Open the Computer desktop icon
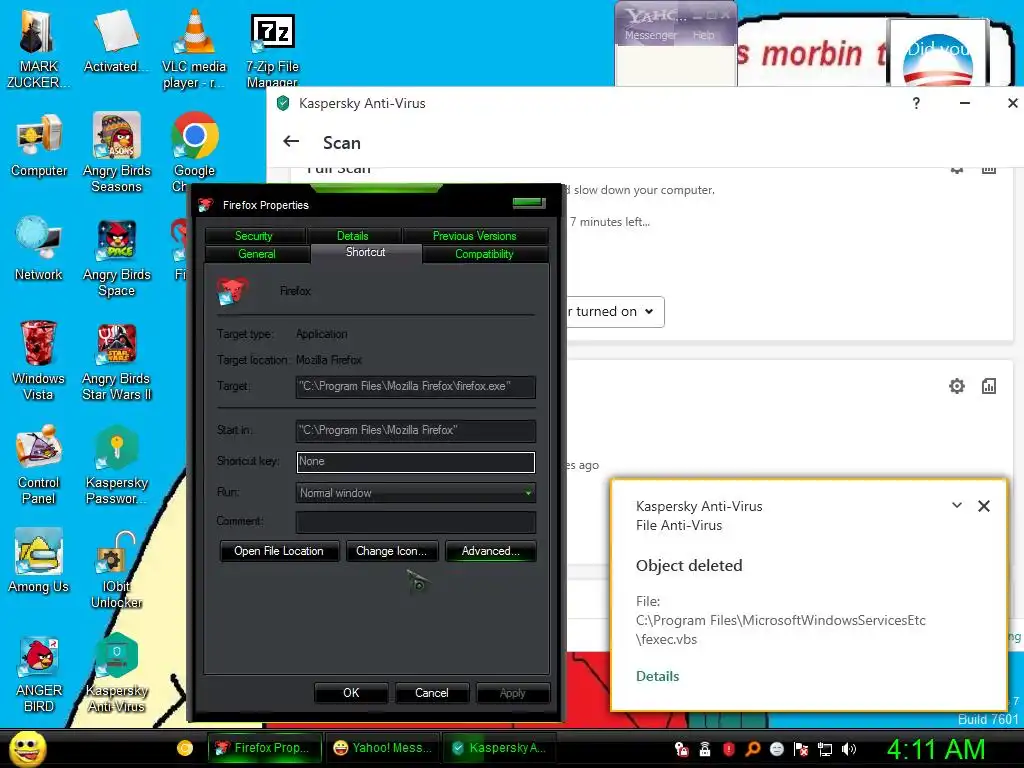Image resolution: width=1024 pixels, height=768 pixels. (x=39, y=145)
